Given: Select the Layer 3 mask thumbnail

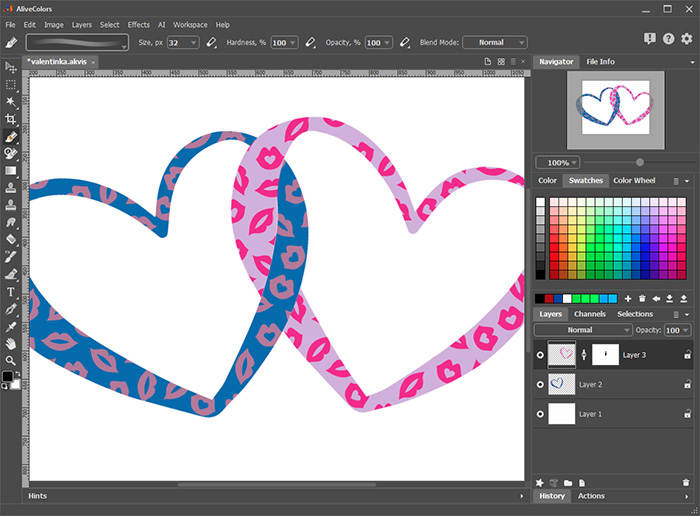Looking at the screenshot, I should [610, 354].
